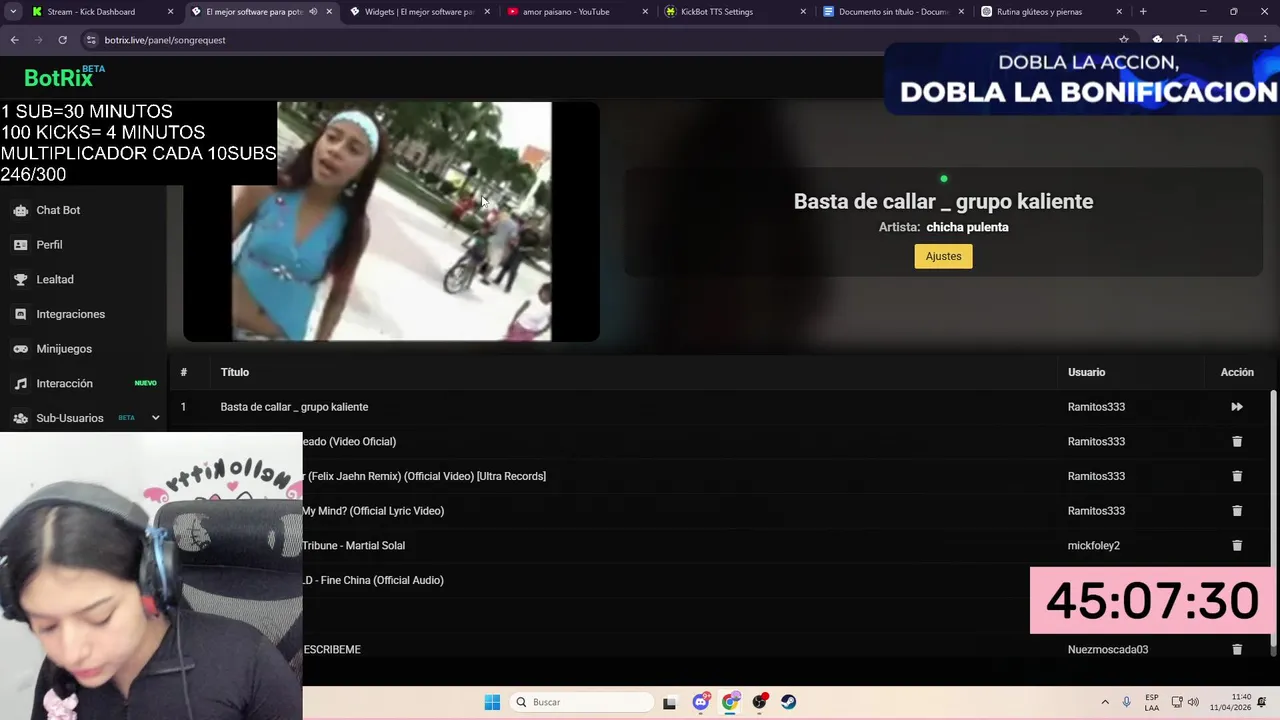Mute the audio icon on the BotRix tab
Screen dimensions: 1280x720
[313, 12]
